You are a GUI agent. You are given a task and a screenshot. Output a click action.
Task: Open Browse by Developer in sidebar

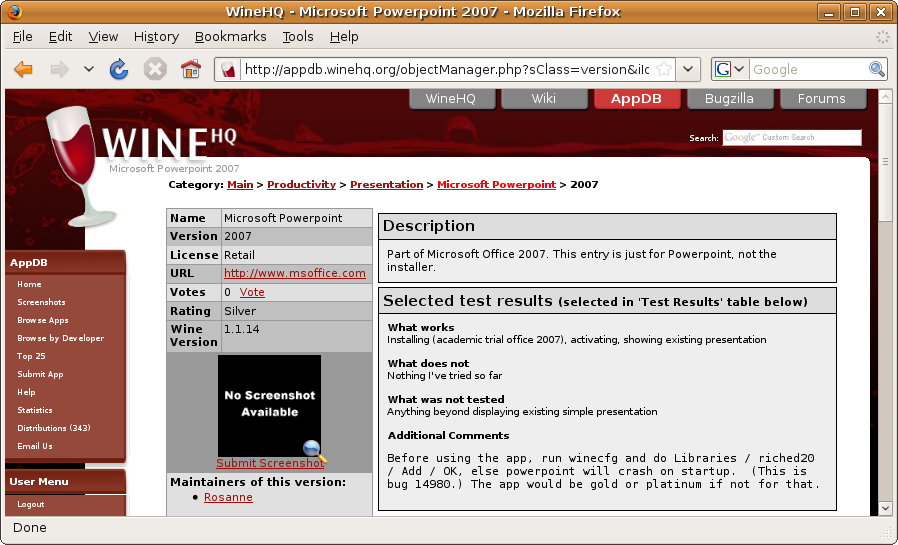click(x=61, y=338)
